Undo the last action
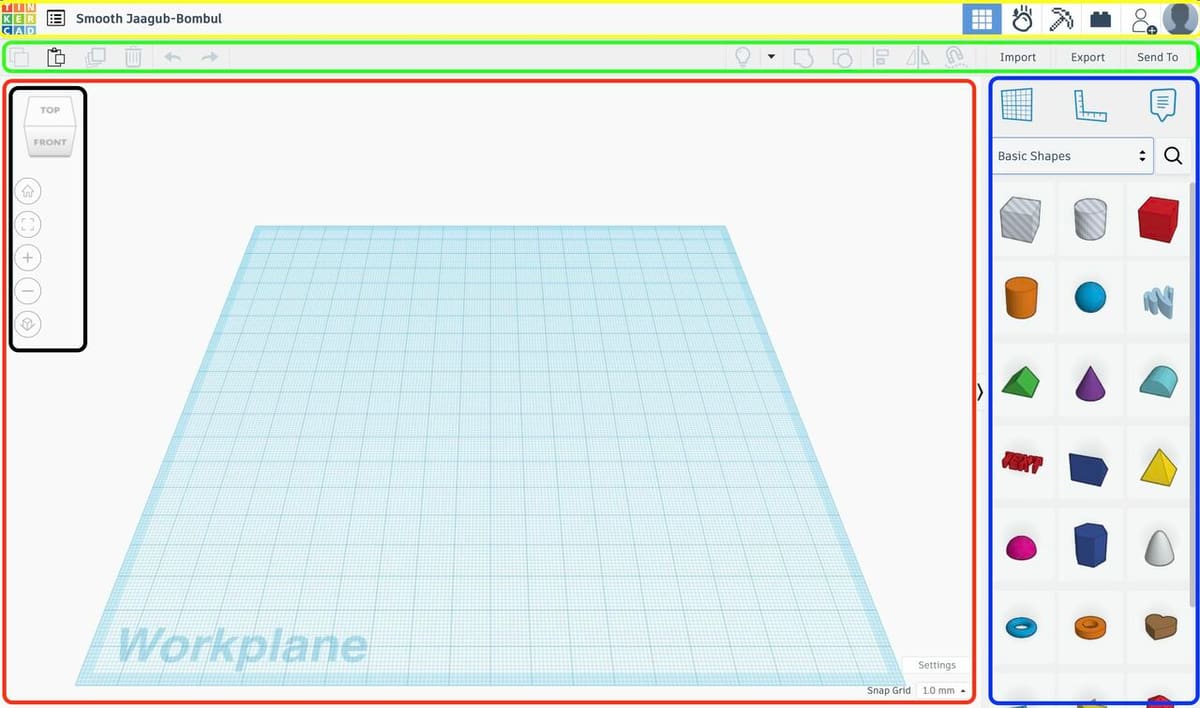The width and height of the screenshot is (1200, 708). click(173, 57)
